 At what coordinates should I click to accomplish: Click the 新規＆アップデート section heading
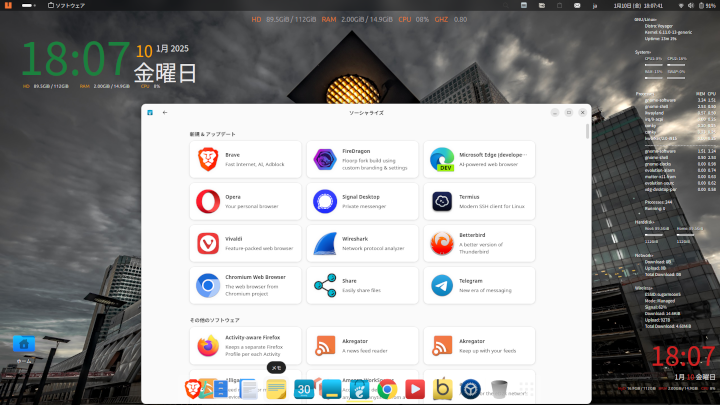[x=213, y=134]
